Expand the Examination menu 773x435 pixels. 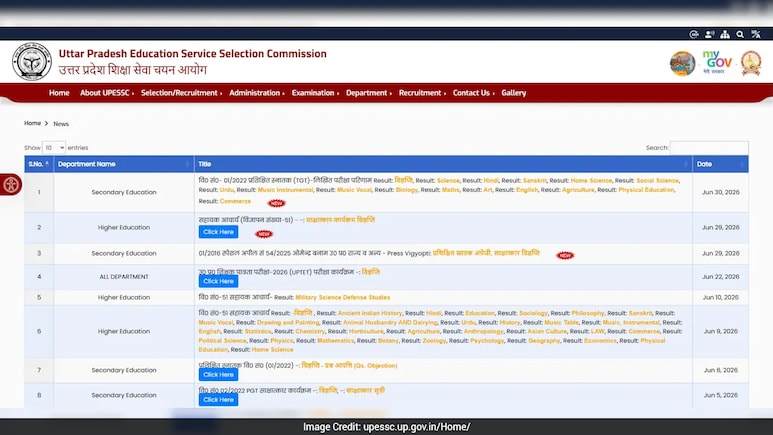tap(315, 93)
